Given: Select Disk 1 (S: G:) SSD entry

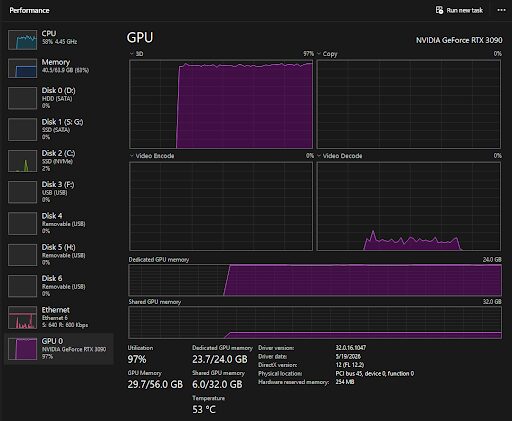Looking at the screenshot, I should coord(59,129).
